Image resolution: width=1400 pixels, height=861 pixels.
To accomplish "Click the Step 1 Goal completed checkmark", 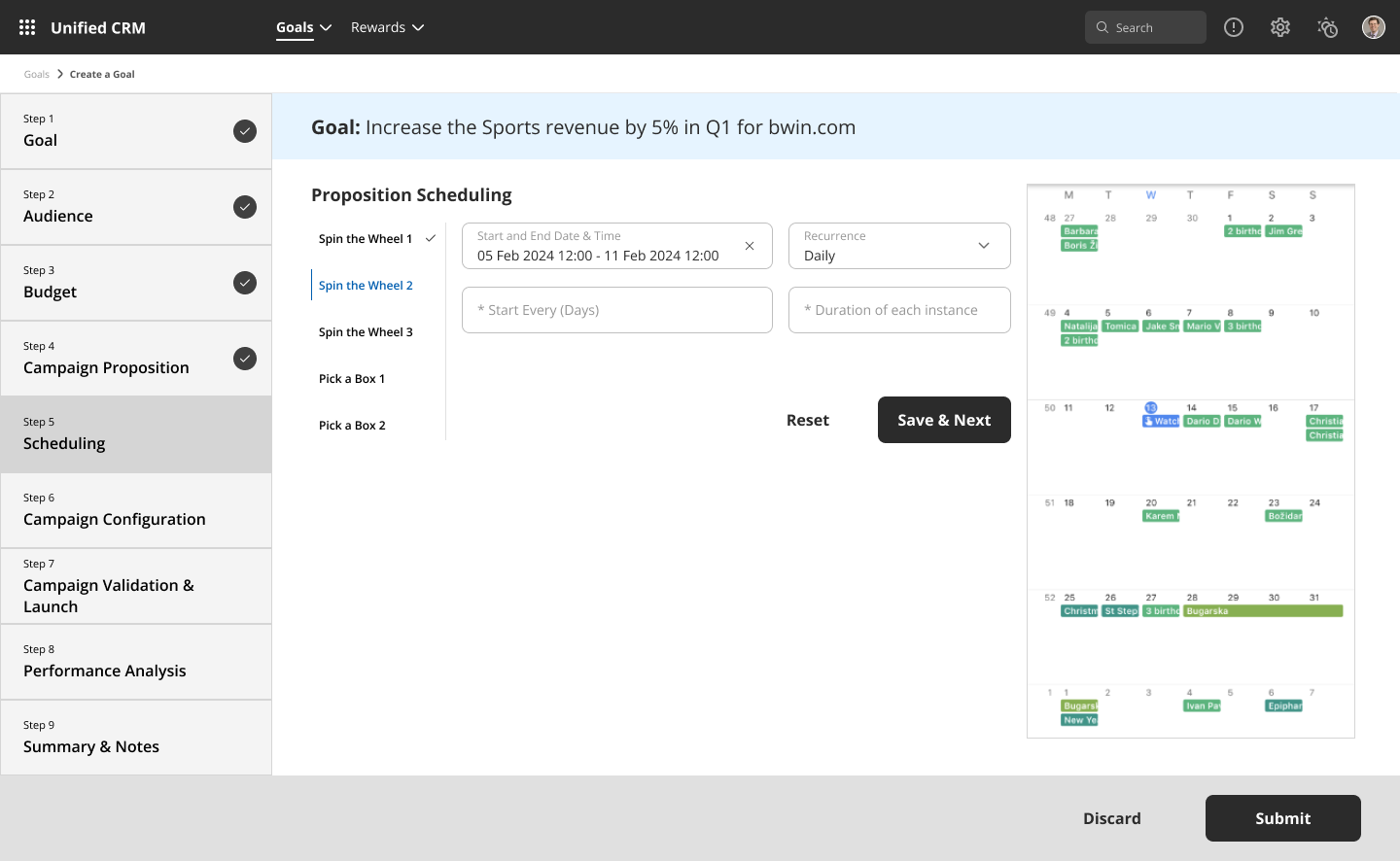I will pyautogui.click(x=245, y=131).
